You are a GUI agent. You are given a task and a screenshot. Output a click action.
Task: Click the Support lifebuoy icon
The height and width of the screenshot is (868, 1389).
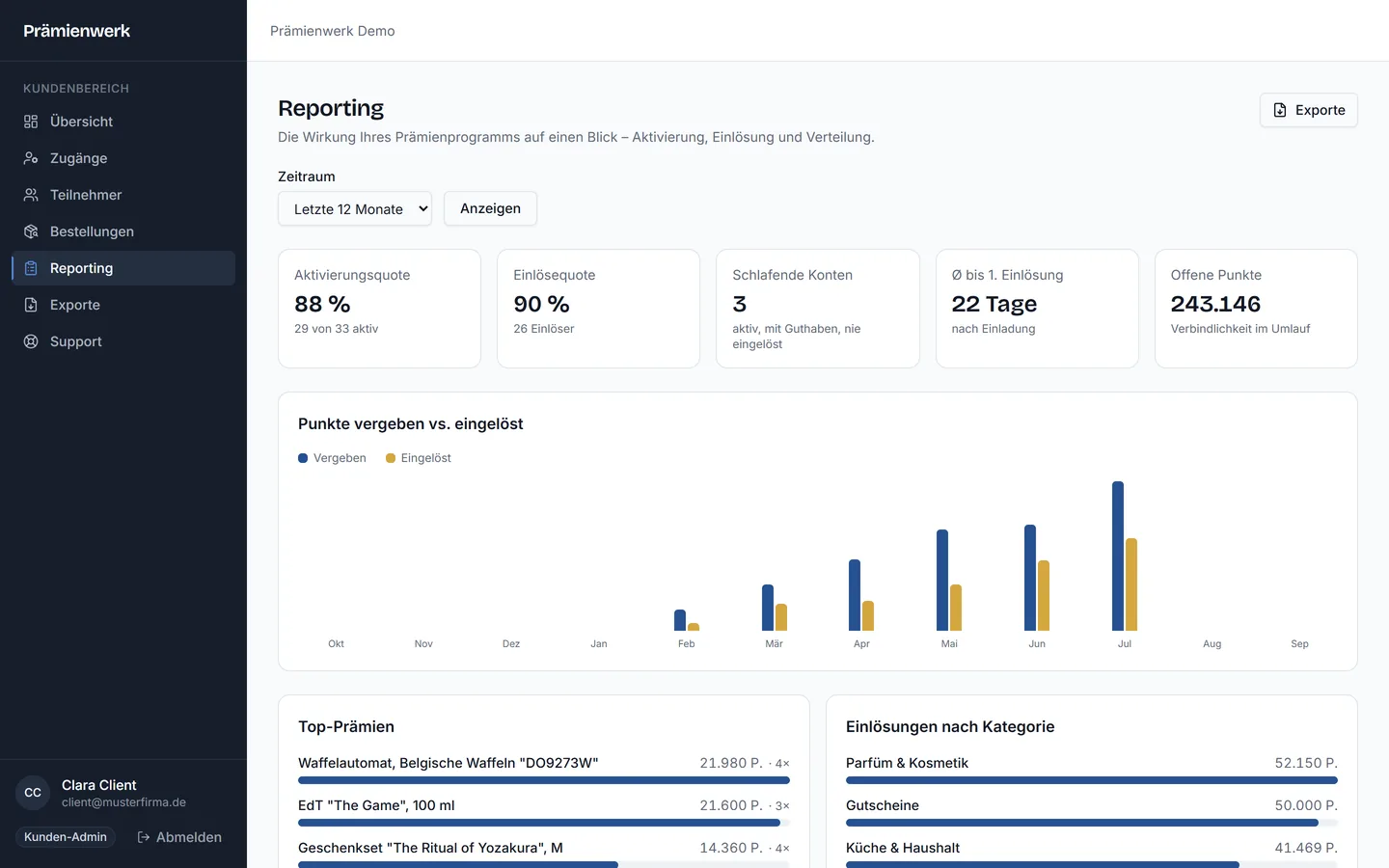click(x=31, y=341)
